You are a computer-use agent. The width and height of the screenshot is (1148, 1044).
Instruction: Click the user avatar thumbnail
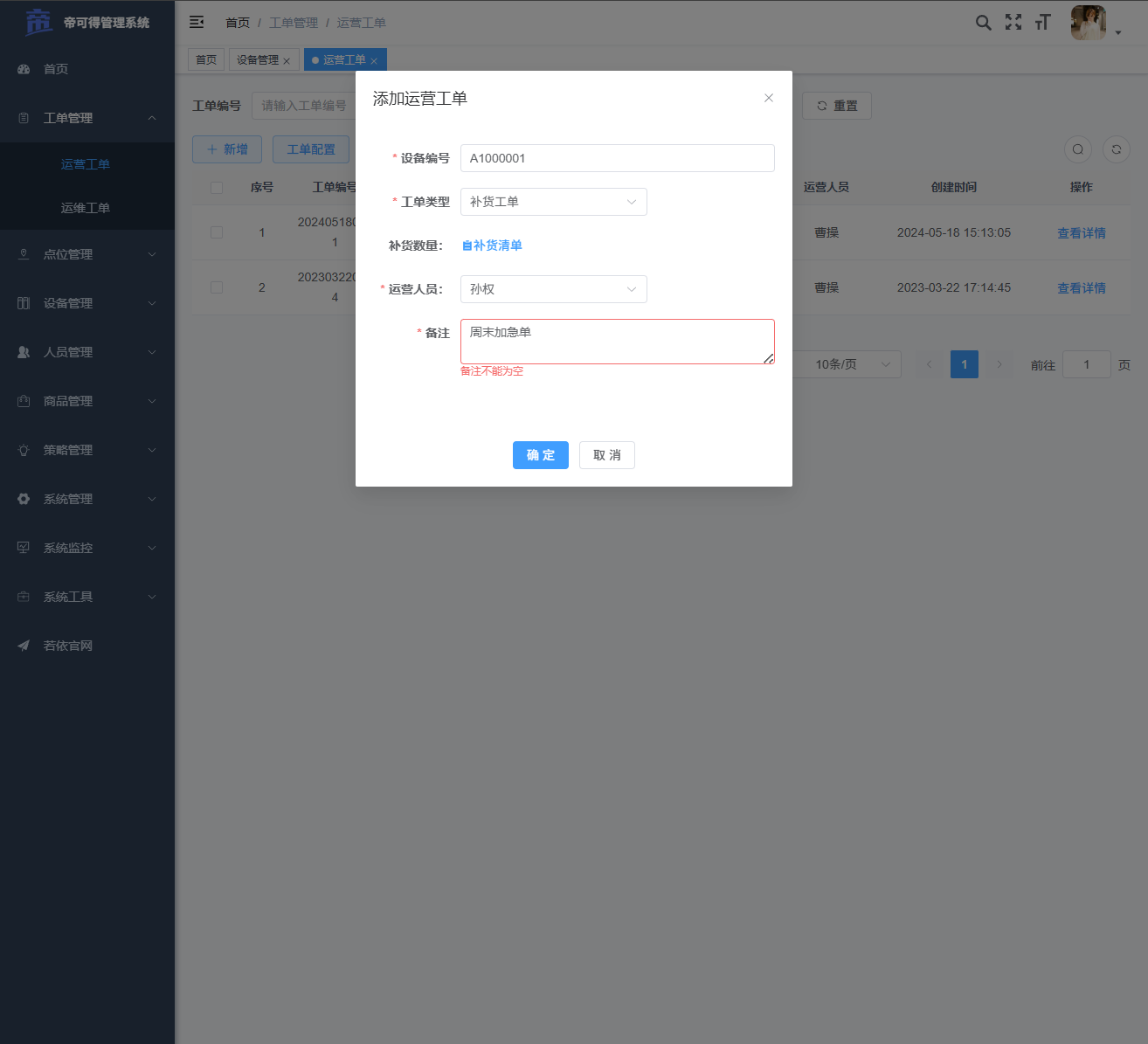click(x=1089, y=23)
